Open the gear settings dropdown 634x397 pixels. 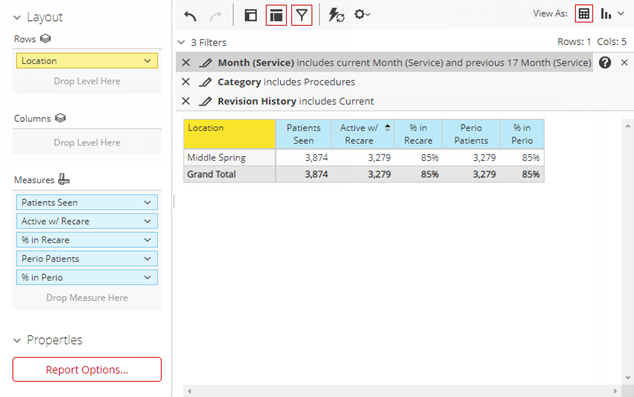[362, 15]
